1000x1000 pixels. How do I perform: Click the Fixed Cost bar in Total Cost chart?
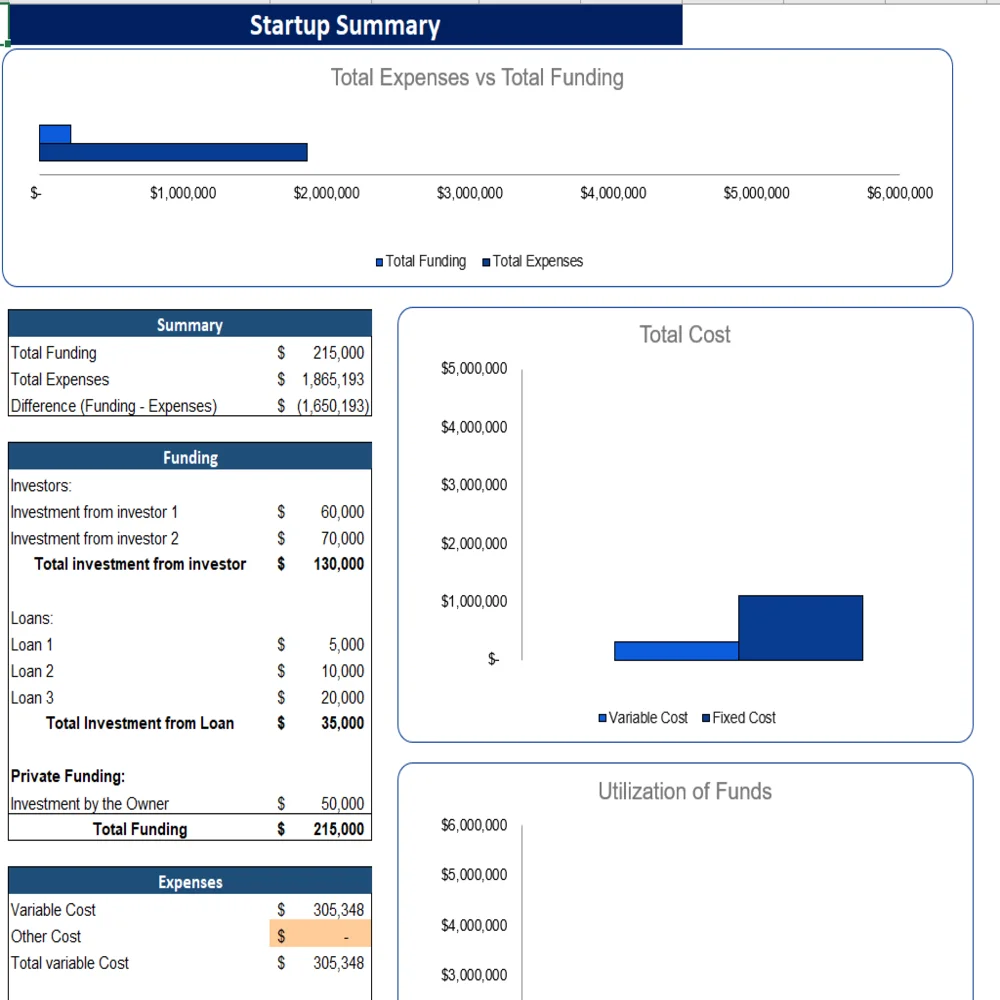tap(800, 627)
